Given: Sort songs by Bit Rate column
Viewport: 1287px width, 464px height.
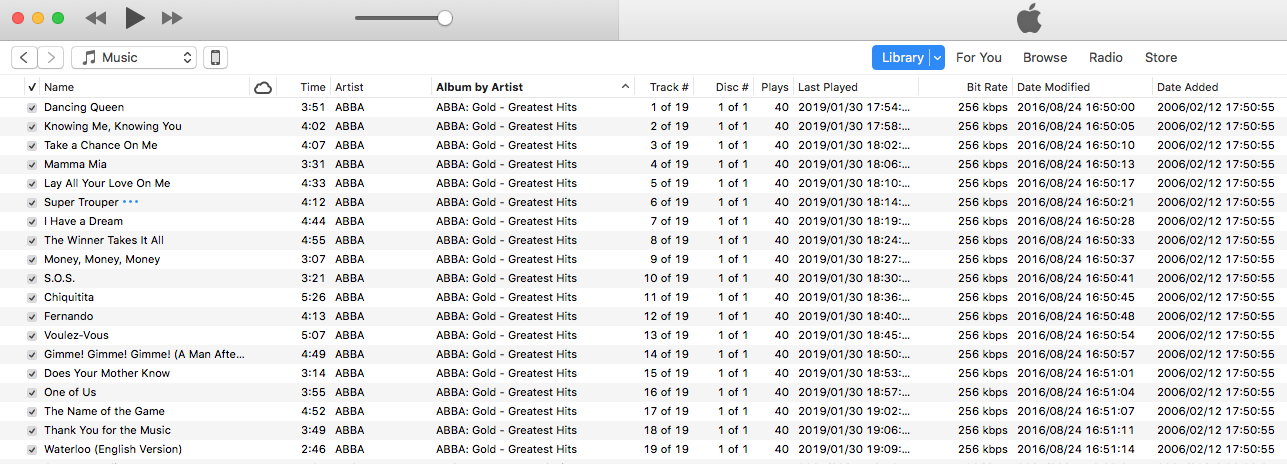Looking at the screenshot, I should point(986,87).
